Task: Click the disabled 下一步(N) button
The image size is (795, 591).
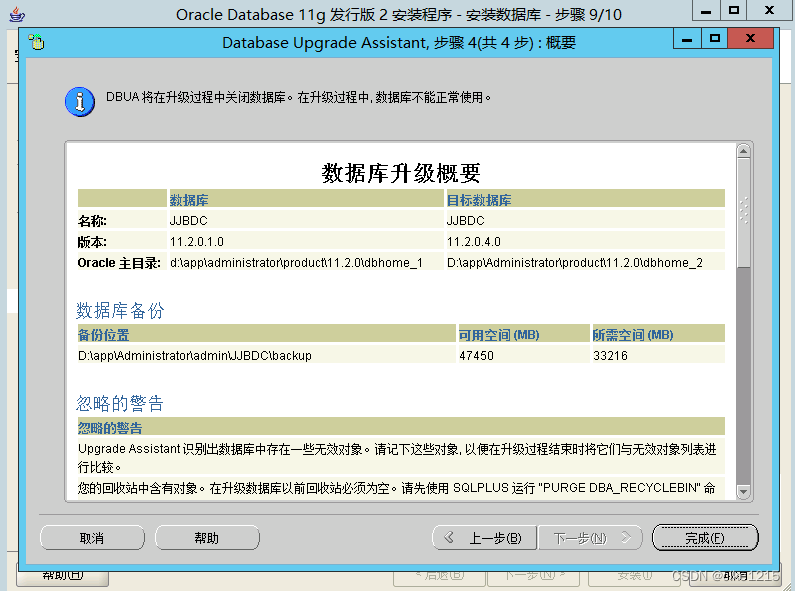Action: click(590, 537)
